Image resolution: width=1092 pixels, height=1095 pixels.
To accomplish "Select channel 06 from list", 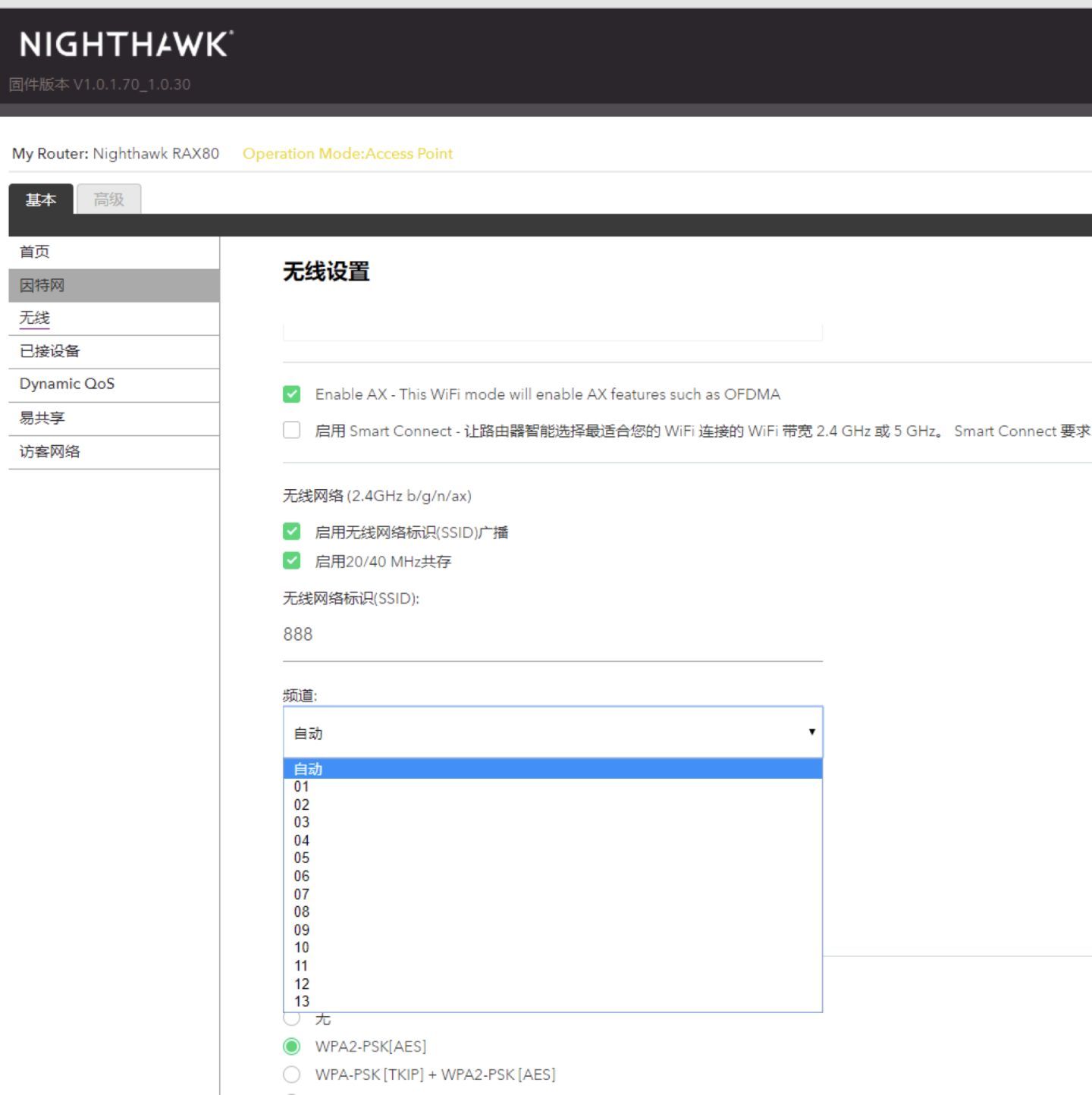I will click(x=553, y=876).
